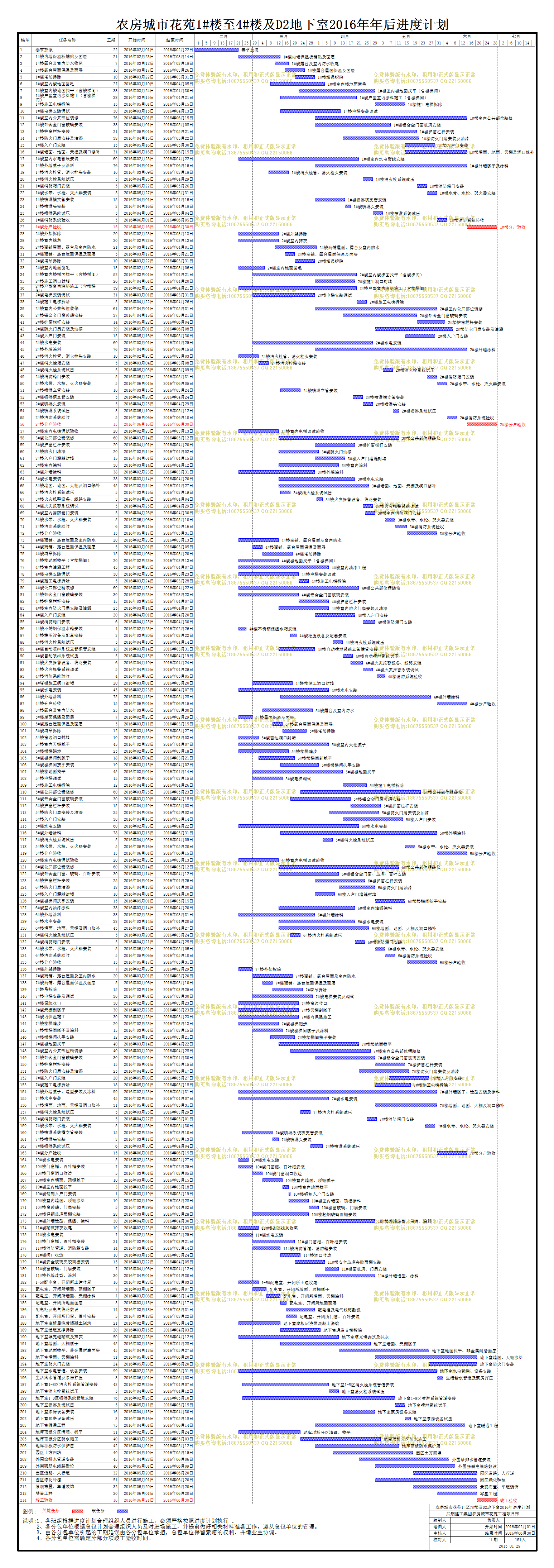Select task name 1#楼露台及室内防水收尾 in the table
The image size is (554, 1568).
59,64
